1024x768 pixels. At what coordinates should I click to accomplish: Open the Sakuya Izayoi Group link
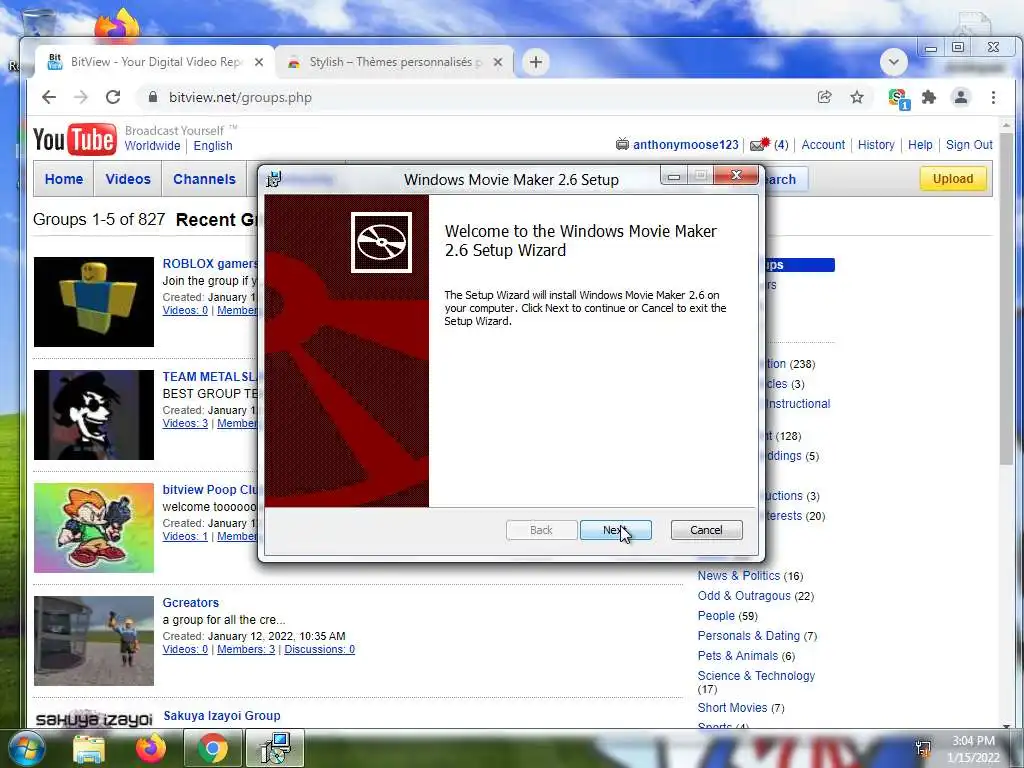click(222, 716)
